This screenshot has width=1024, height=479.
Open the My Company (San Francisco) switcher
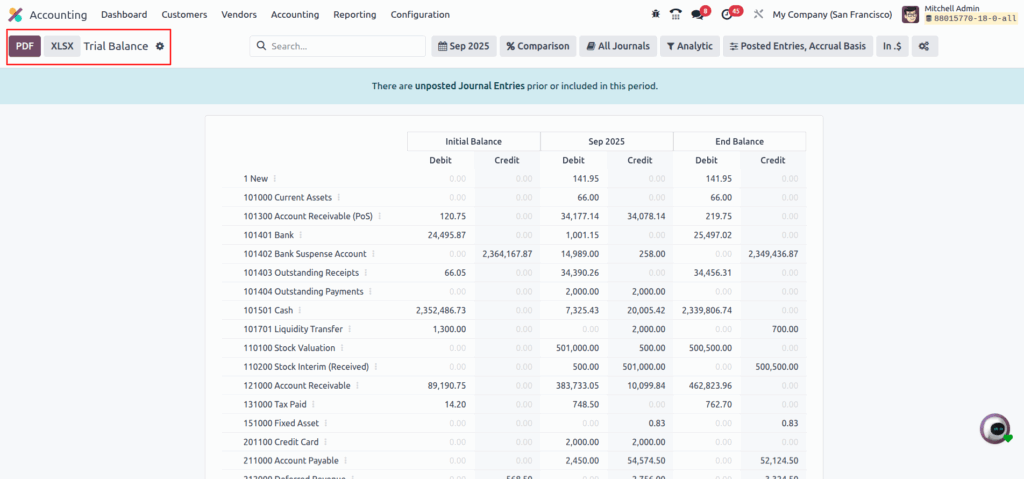pyautogui.click(x=832, y=14)
